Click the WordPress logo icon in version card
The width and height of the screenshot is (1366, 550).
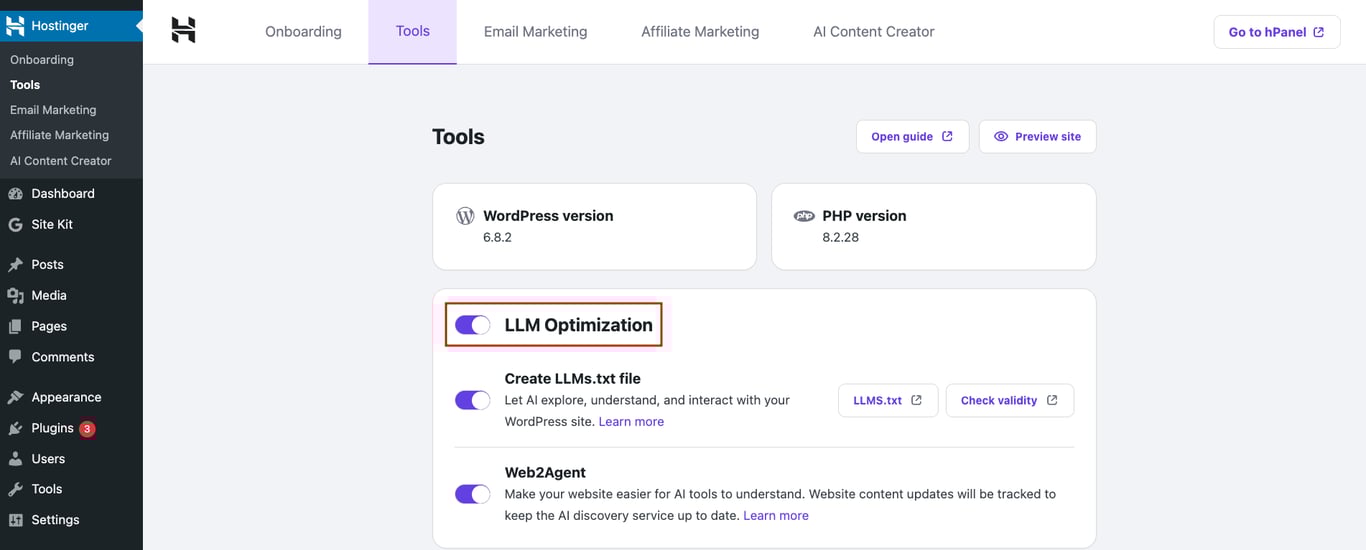click(465, 216)
